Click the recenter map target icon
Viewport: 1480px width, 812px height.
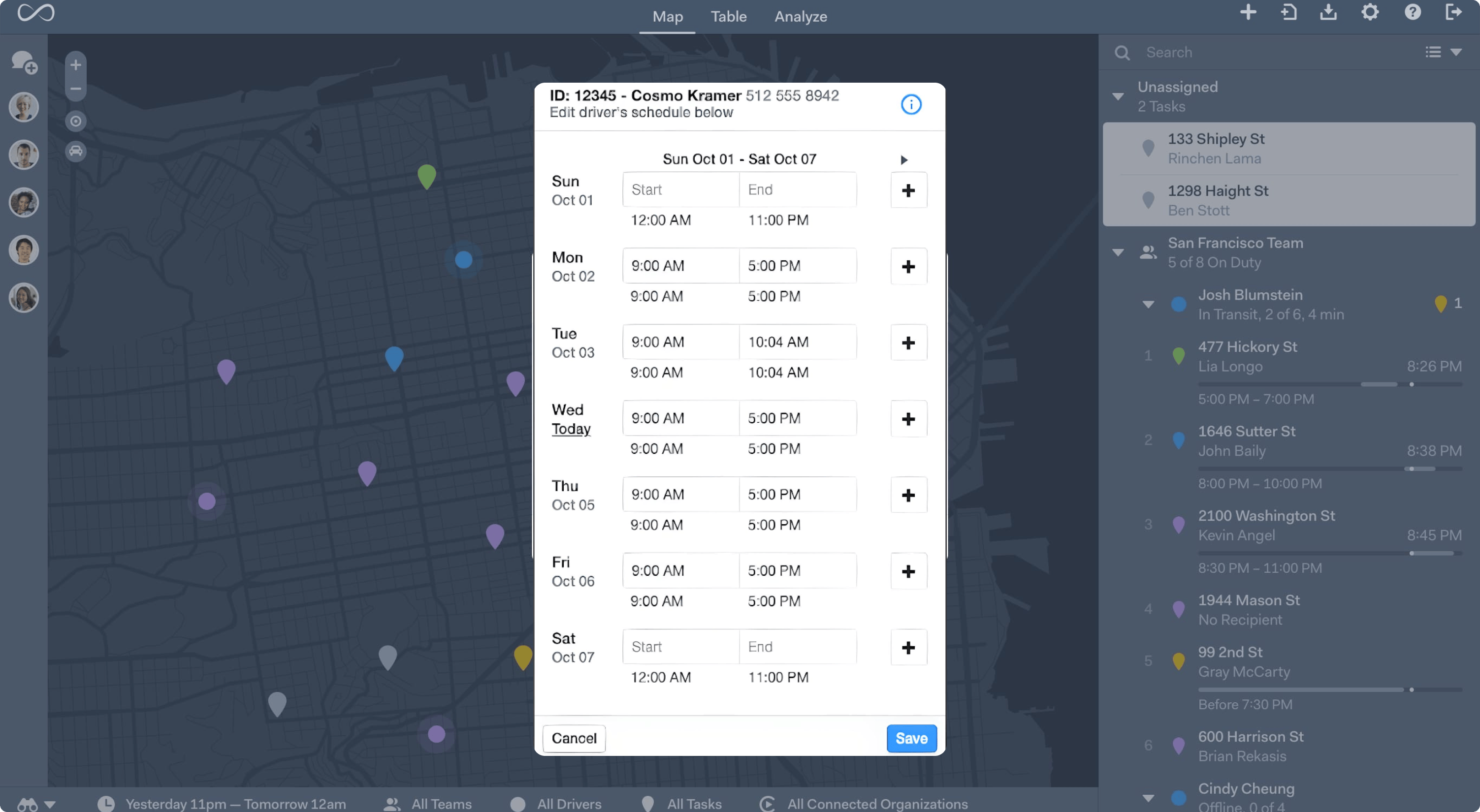pyautogui.click(x=75, y=121)
